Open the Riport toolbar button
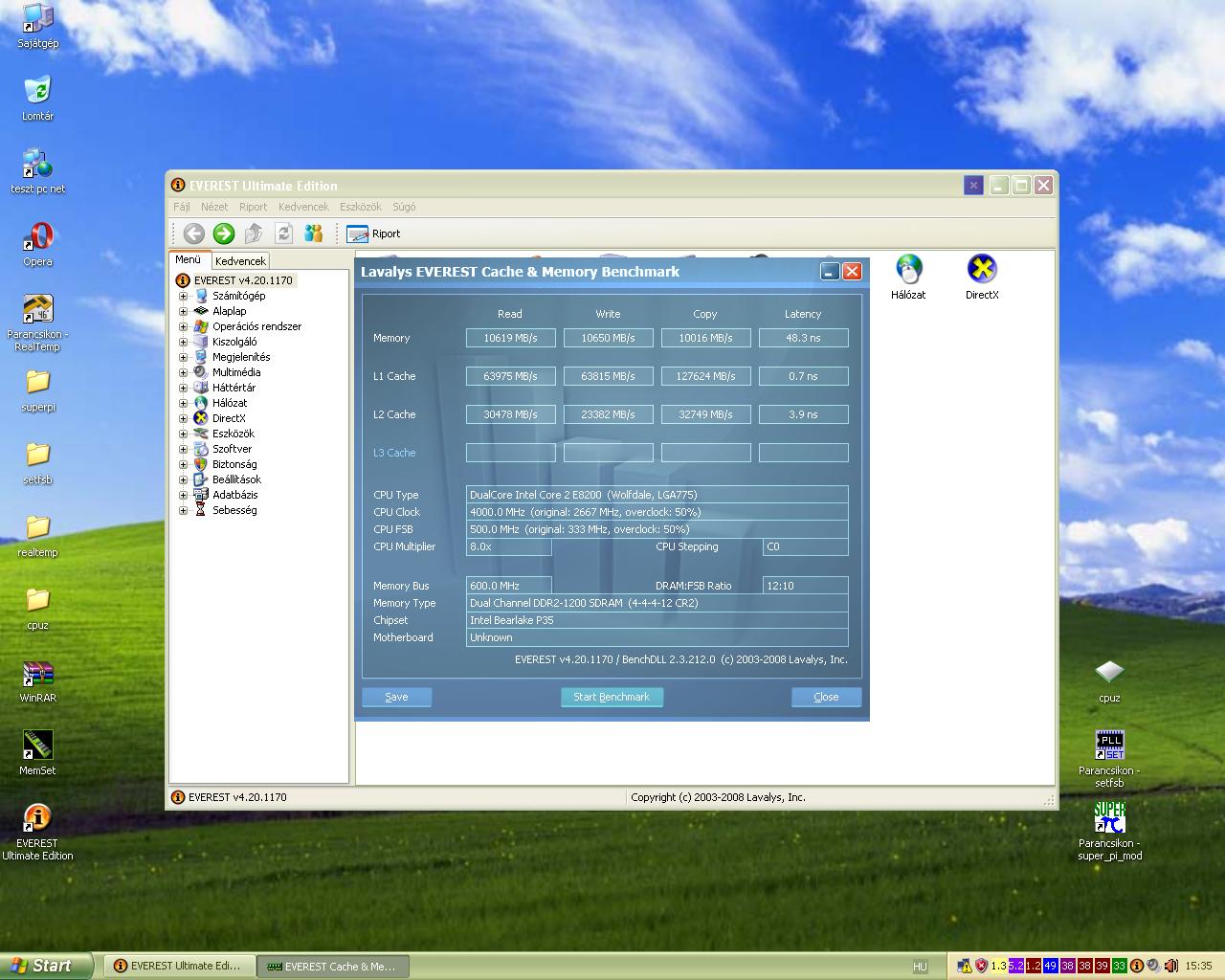Viewport: 1225px width, 980px height. click(373, 234)
